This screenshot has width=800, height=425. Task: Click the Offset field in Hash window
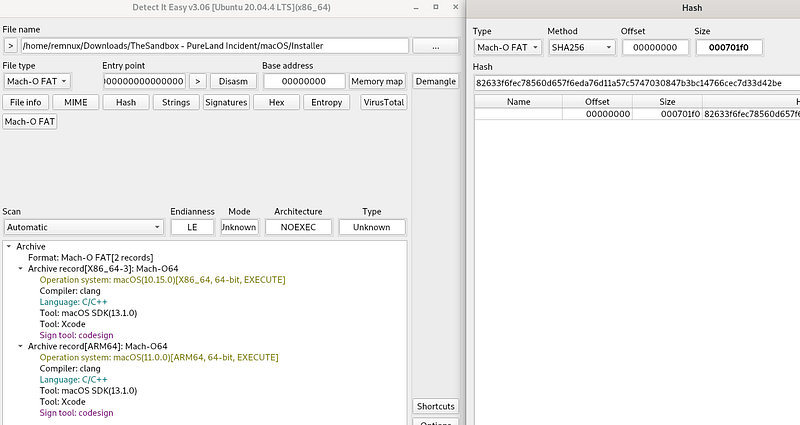[655, 47]
